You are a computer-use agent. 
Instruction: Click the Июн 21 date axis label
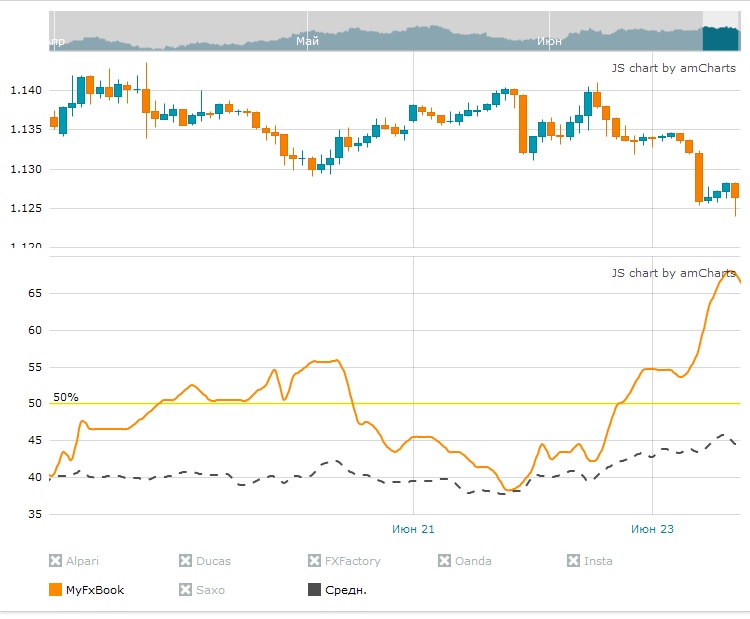pos(413,529)
